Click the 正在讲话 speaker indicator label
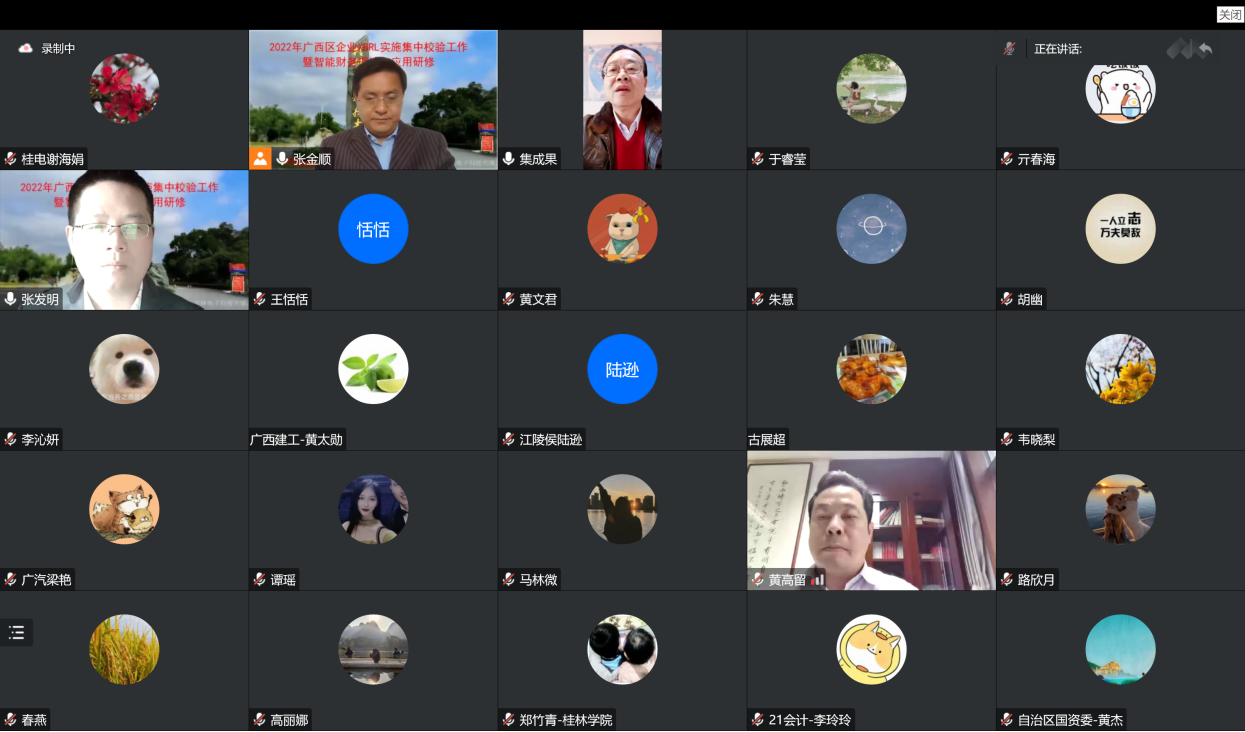 (1058, 49)
